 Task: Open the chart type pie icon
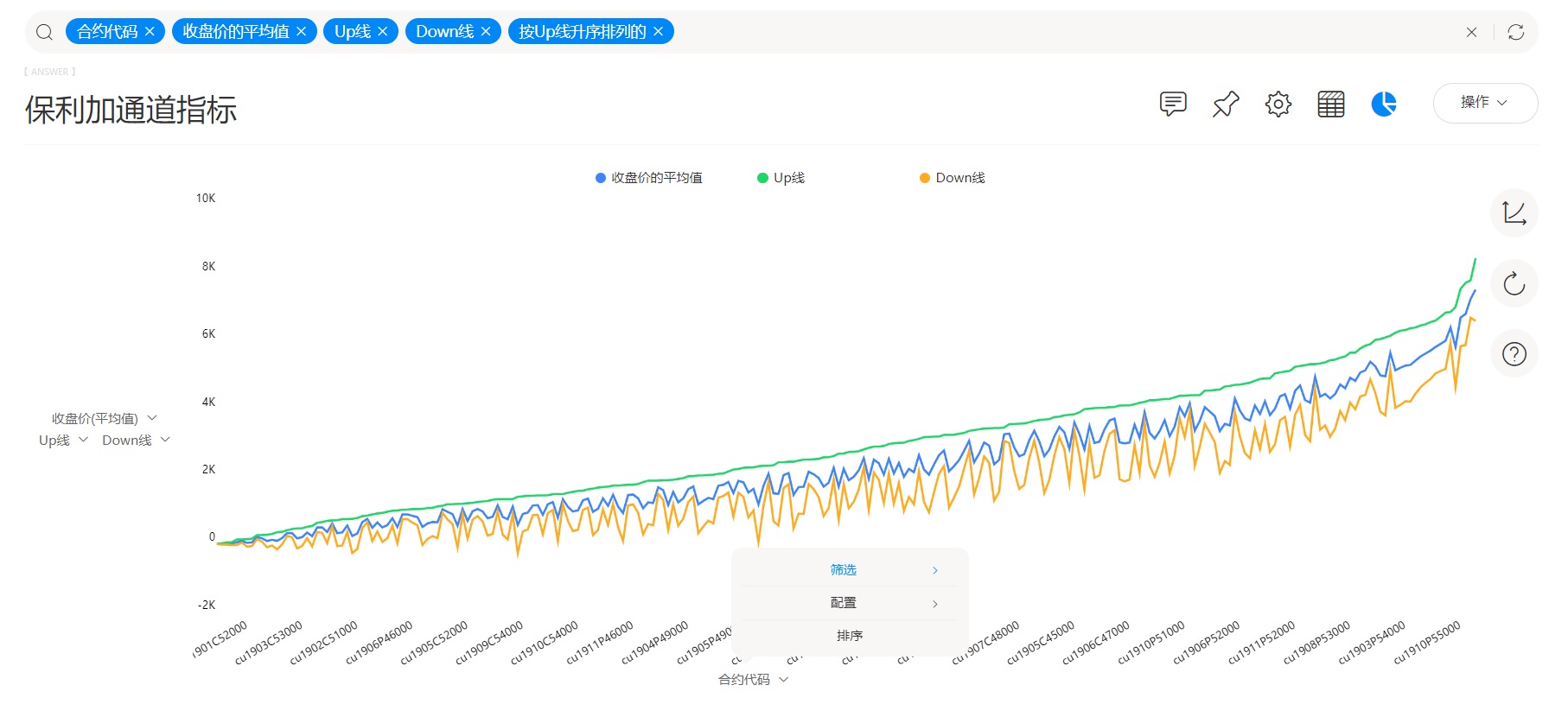(1384, 104)
